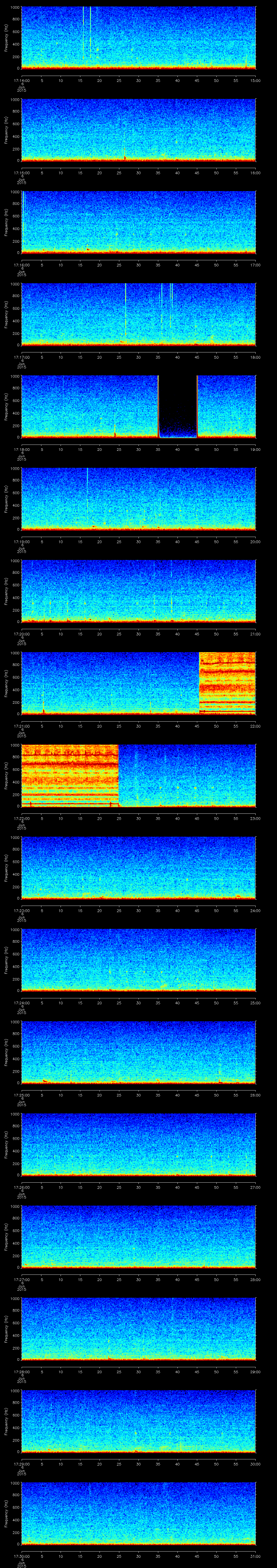Click the "17:26:00" start time label
Viewport: 277px width, 1568px height.
click(21, 1187)
